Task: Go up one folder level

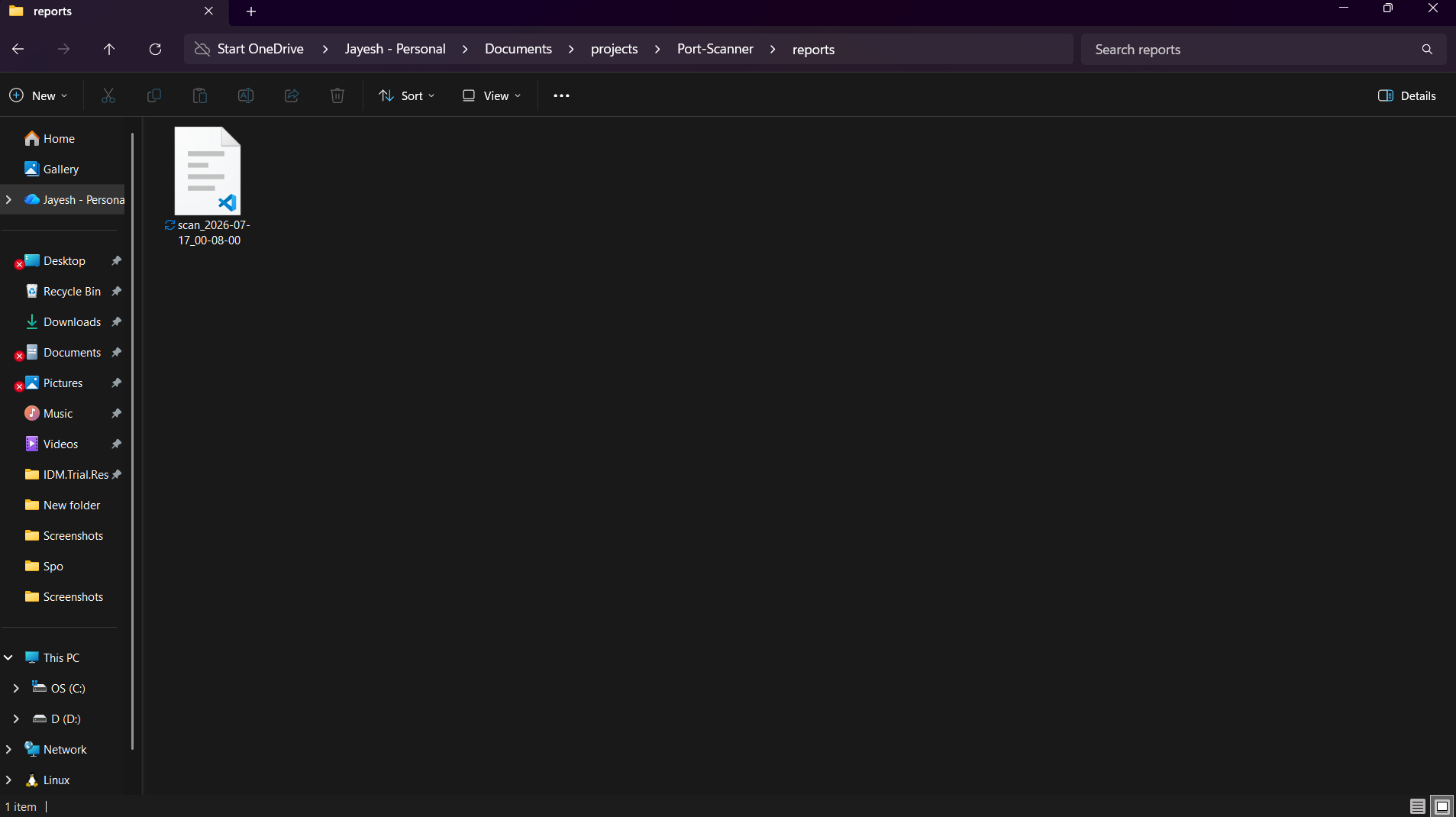Action: (109, 49)
